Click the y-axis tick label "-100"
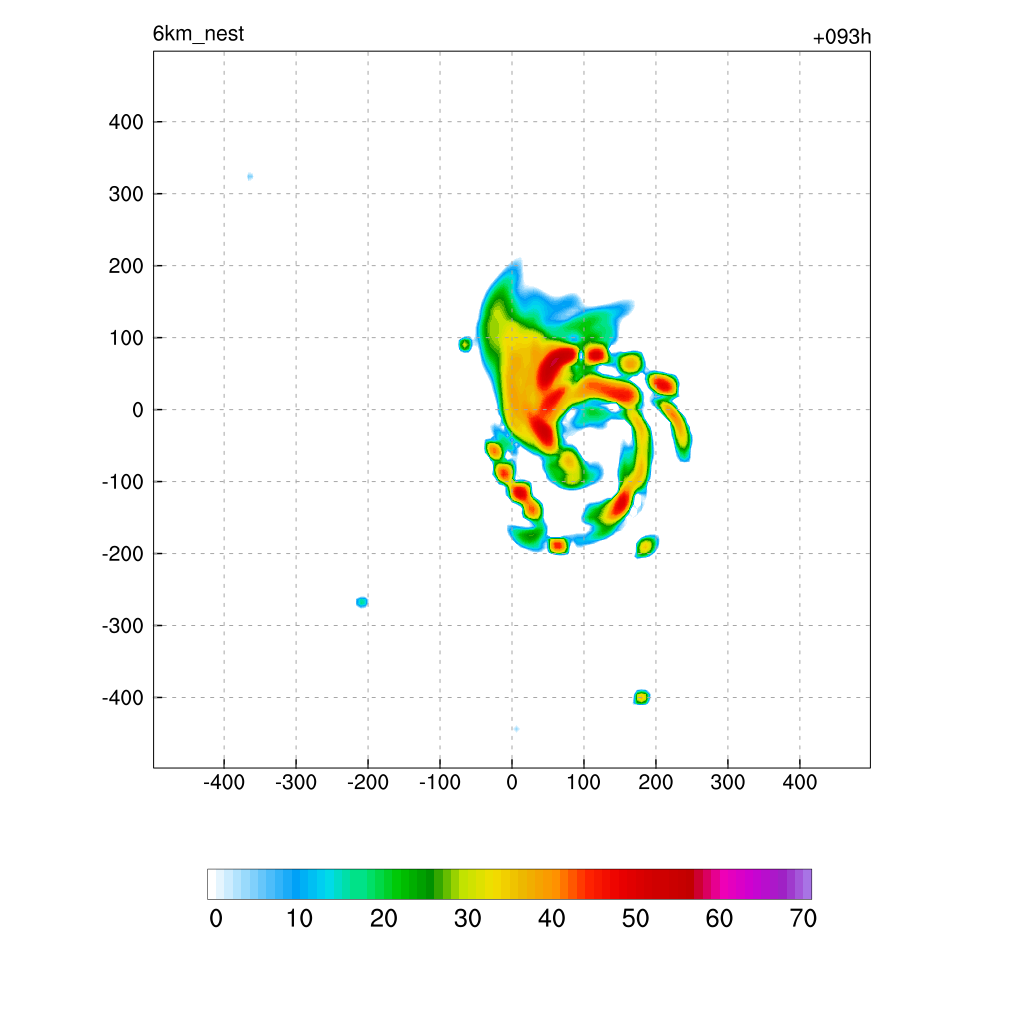 123,482
